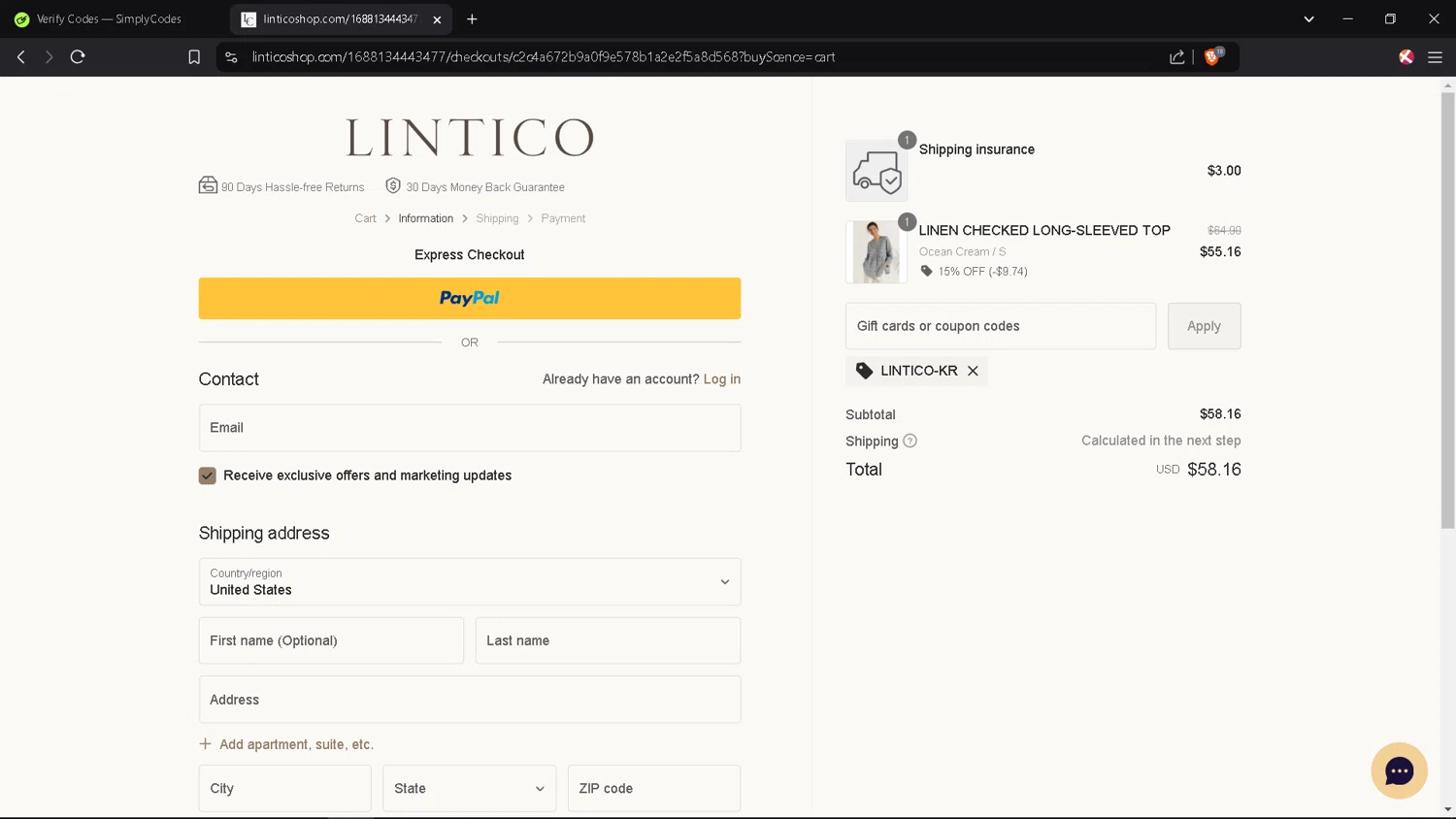Click the shipping insurance truck icon
The image size is (1456, 819).
(x=877, y=171)
